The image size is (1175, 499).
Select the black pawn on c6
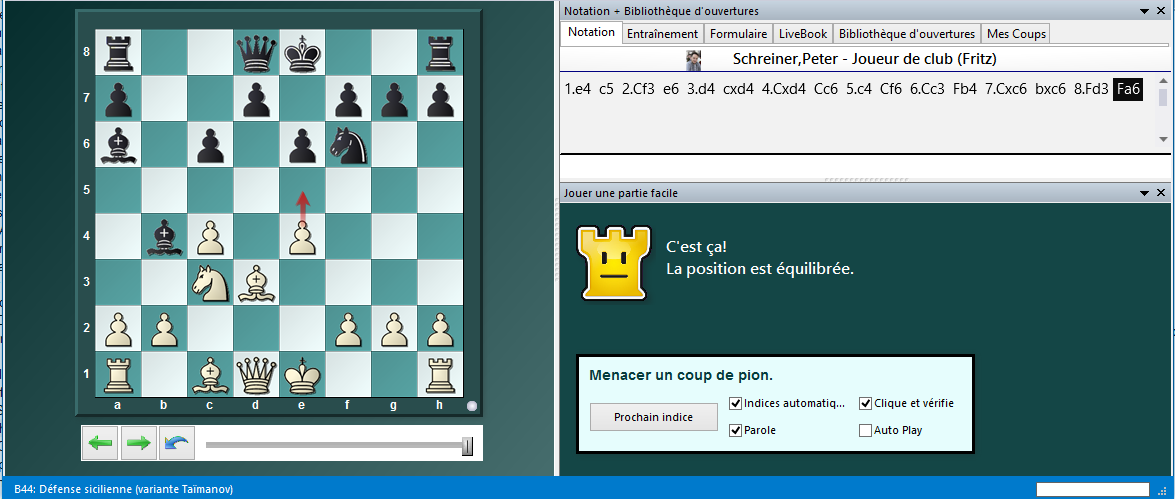tap(210, 145)
